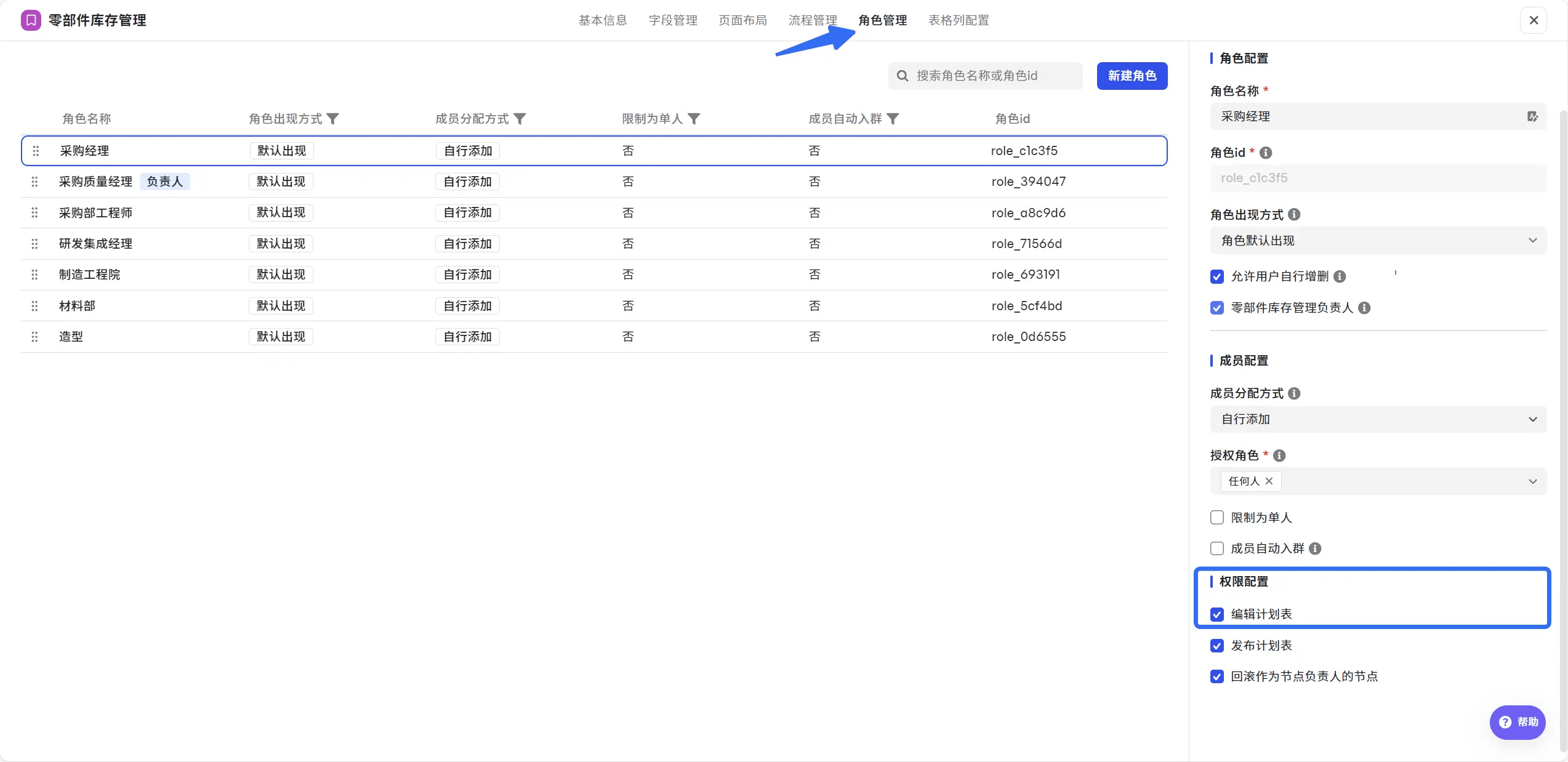Click drag handle of 造型 row
The width and height of the screenshot is (1568, 762).
(34, 337)
